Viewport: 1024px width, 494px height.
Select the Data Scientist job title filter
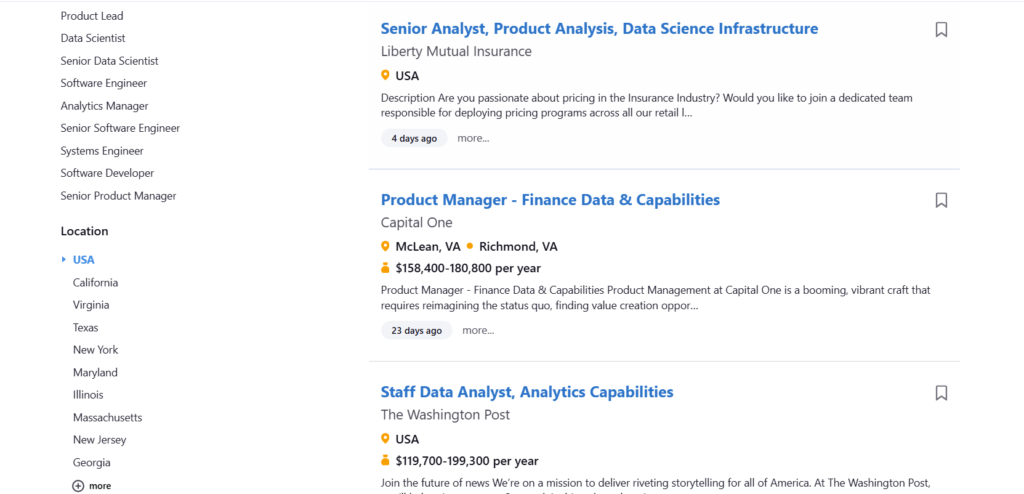pyautogui.click(x=93, y=38)
